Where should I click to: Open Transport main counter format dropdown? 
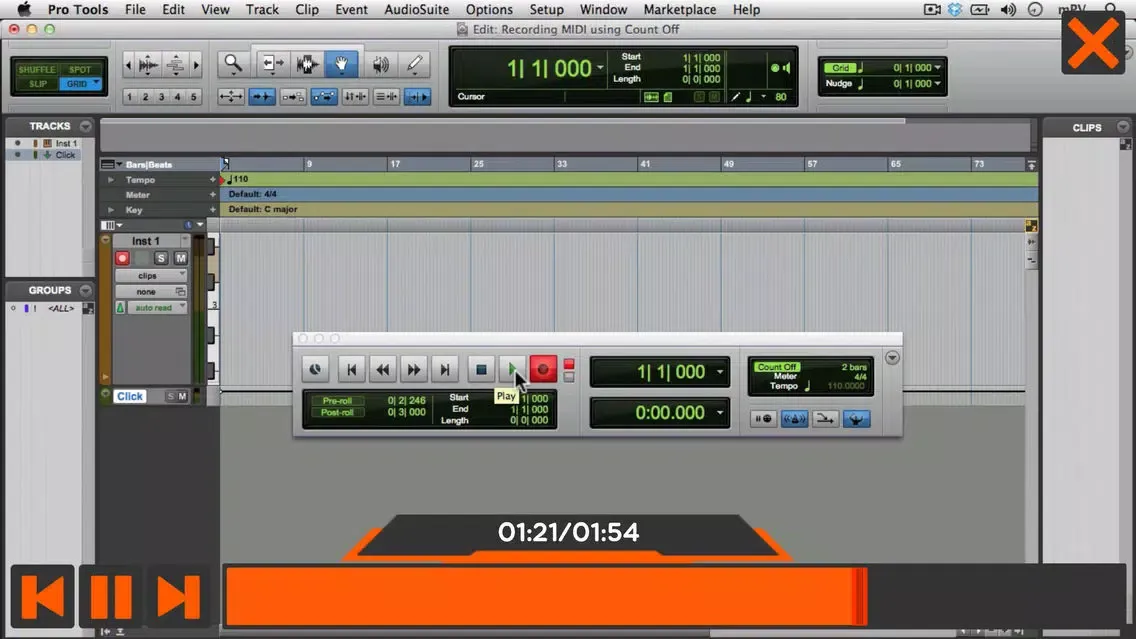[720, 372]
